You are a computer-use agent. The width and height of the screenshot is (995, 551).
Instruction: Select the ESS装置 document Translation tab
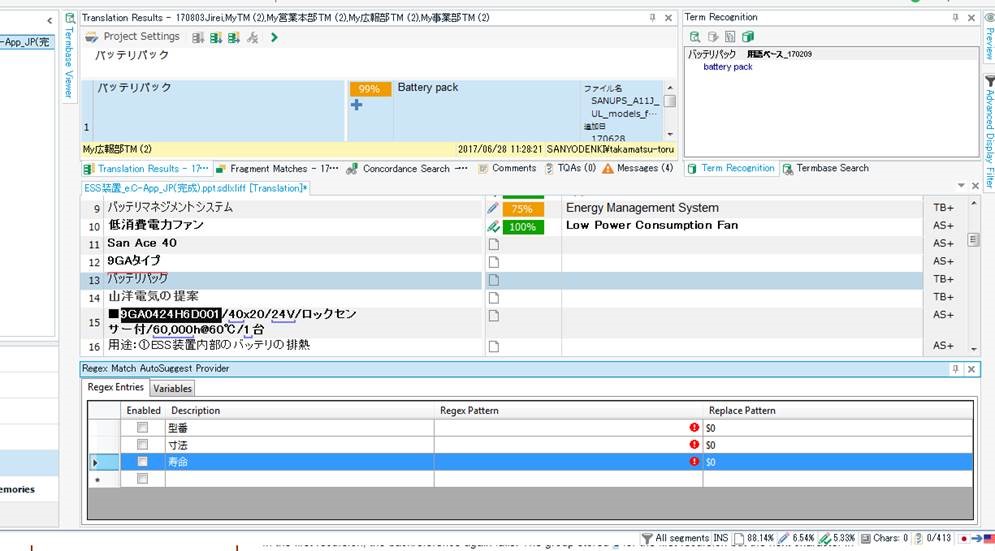click(x=196, y=188)
